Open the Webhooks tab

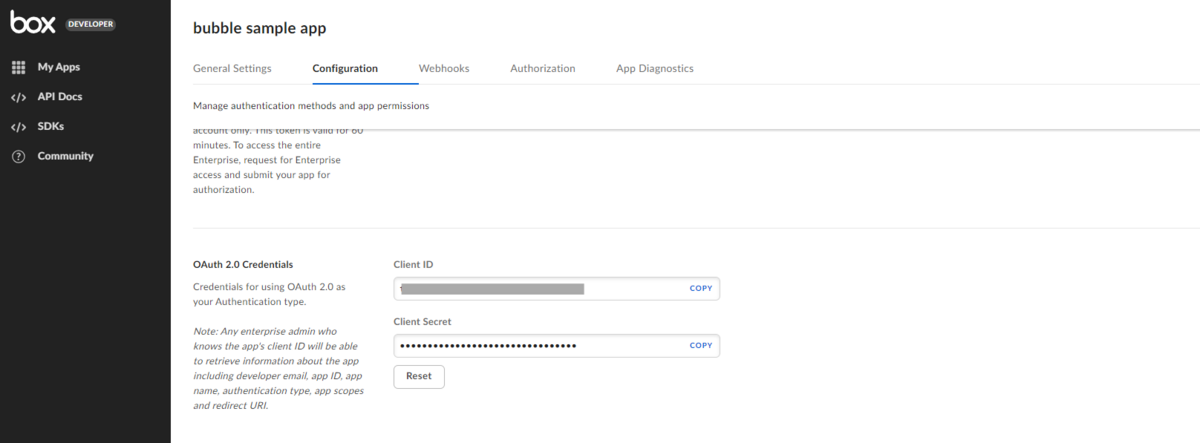tap(444, 69)
